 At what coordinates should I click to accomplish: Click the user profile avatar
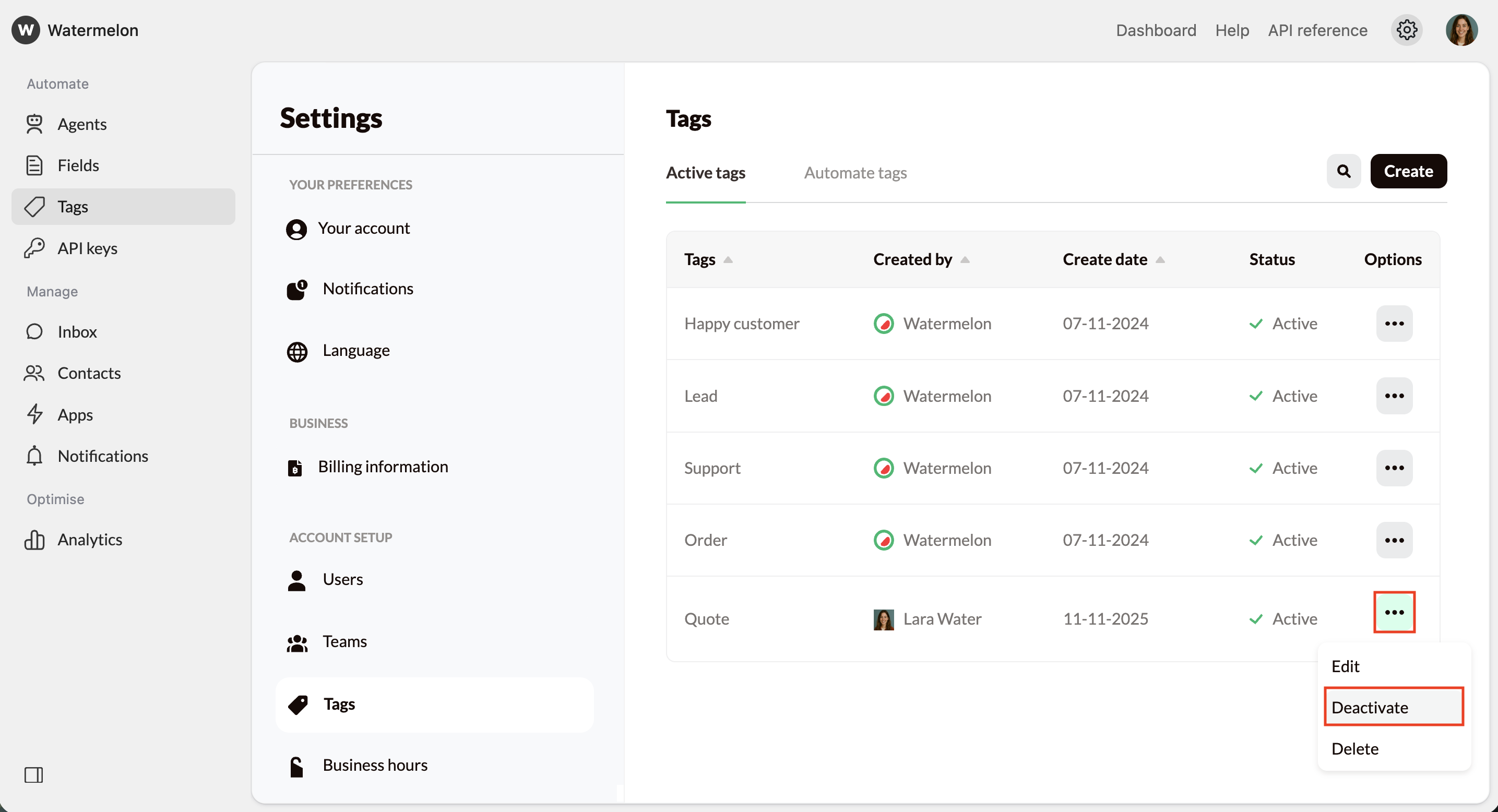click(x=1461, y=30)
